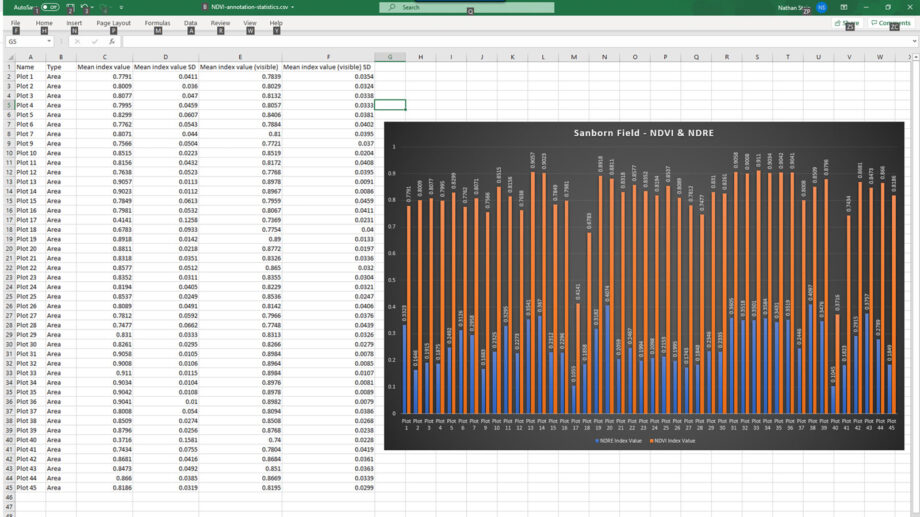
Task: Click the NS account avatar
Action: point(821,8)
